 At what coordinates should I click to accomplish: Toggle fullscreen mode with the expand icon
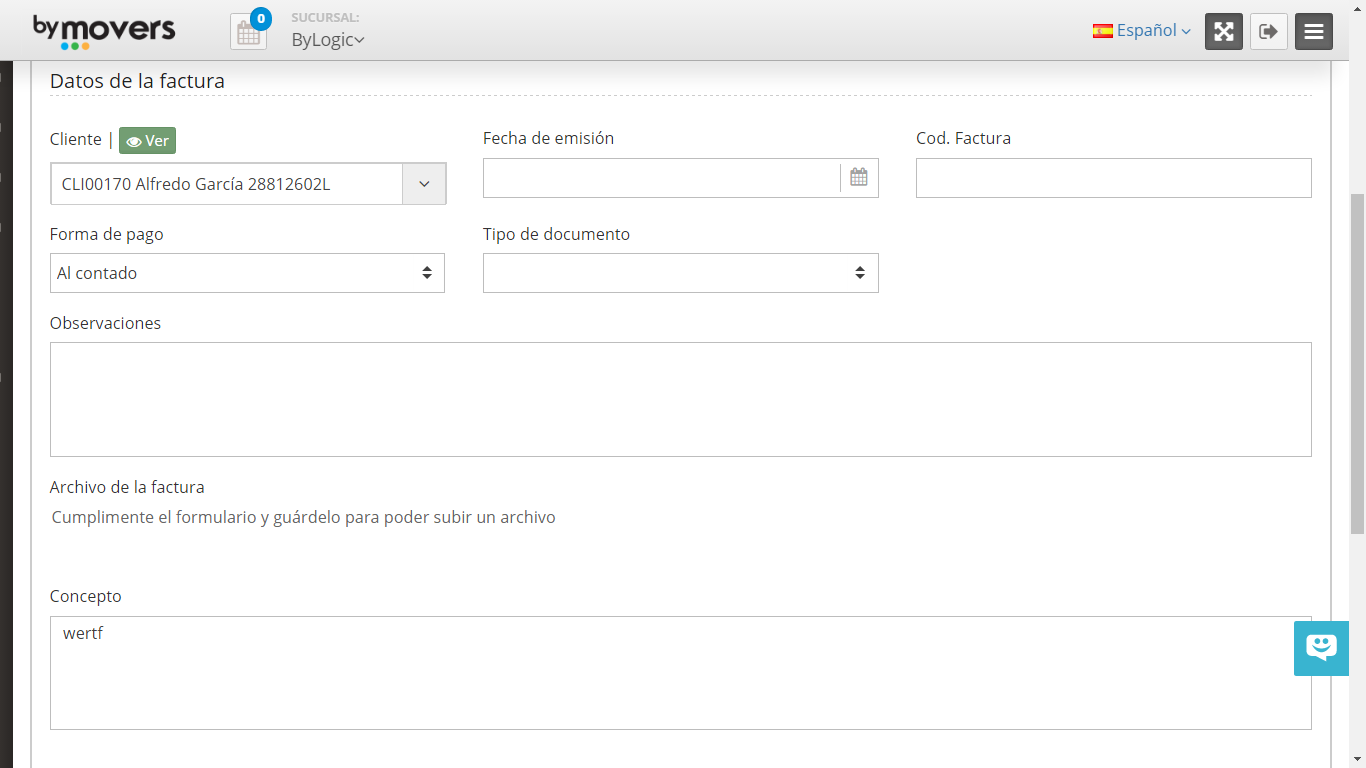click(x=1223, y=31)
